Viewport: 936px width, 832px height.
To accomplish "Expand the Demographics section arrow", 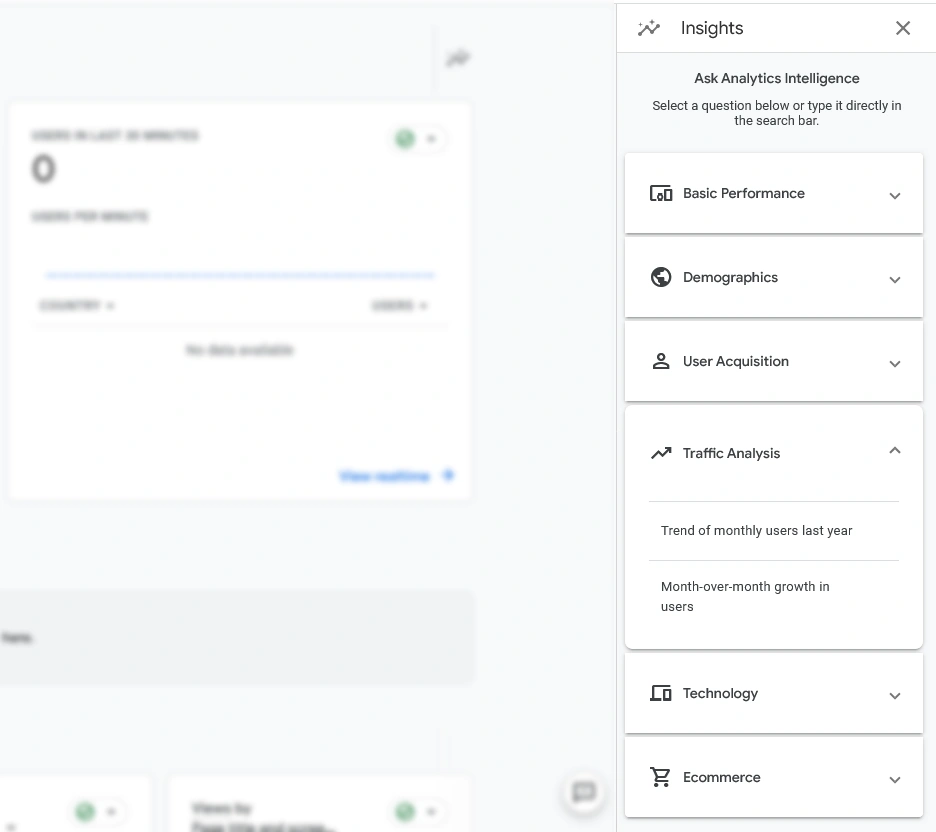I will 895,280.
